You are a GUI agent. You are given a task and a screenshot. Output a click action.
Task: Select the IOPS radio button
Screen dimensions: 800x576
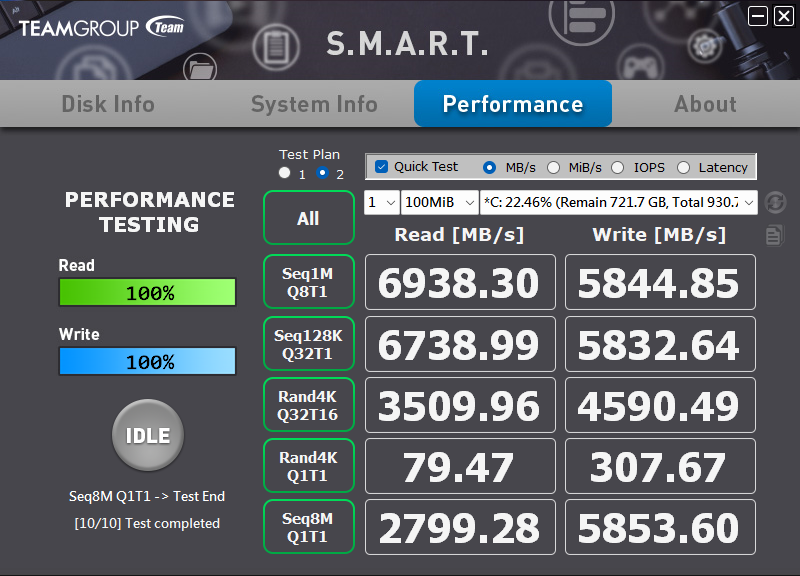tap(617, 167)
